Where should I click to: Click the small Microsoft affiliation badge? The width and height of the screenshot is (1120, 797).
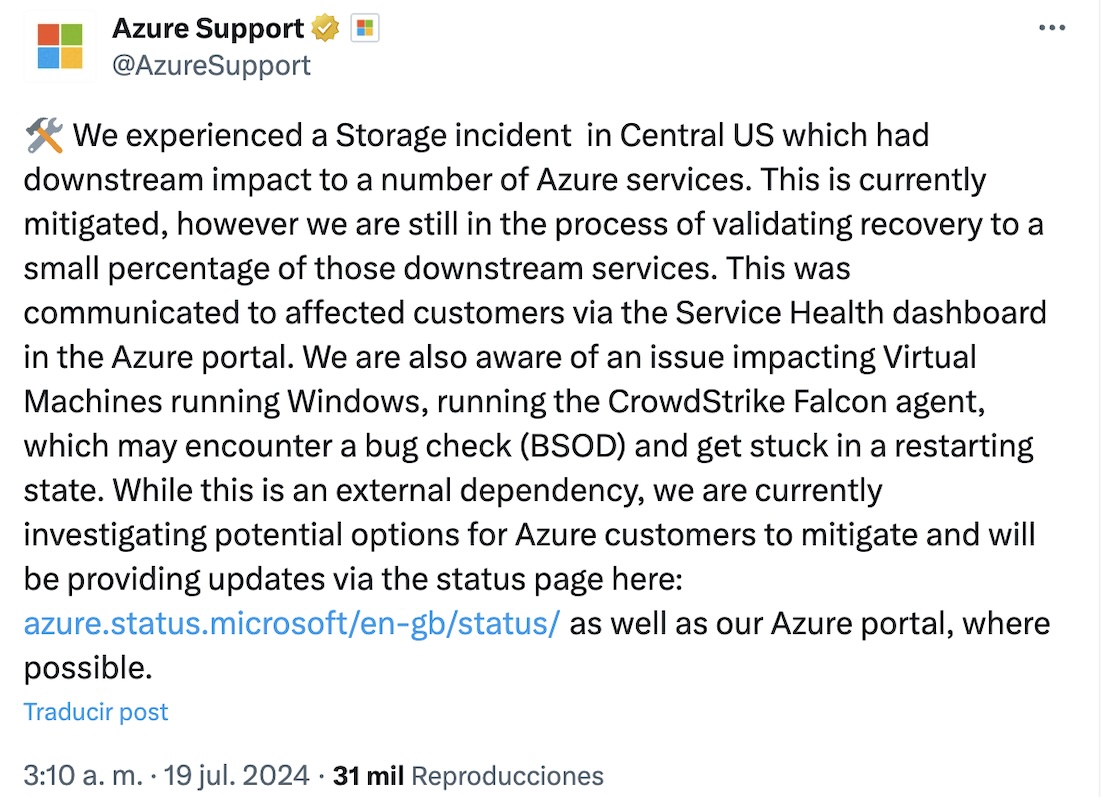tap(364, 30)
